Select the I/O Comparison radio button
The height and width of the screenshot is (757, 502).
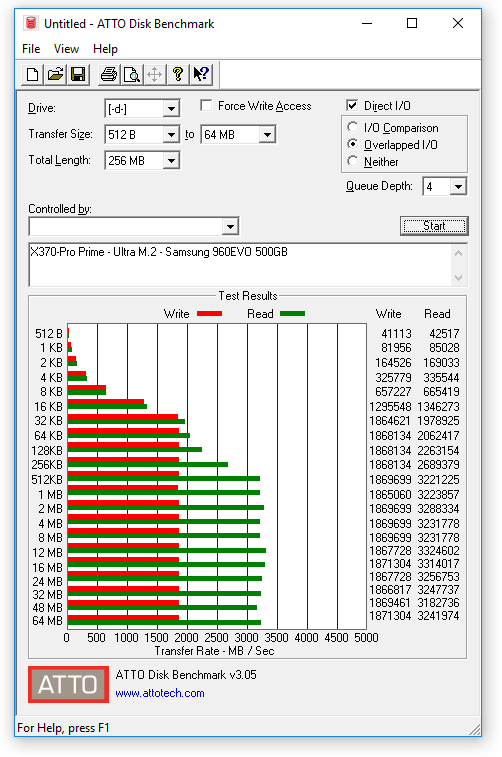pos(353,127)
